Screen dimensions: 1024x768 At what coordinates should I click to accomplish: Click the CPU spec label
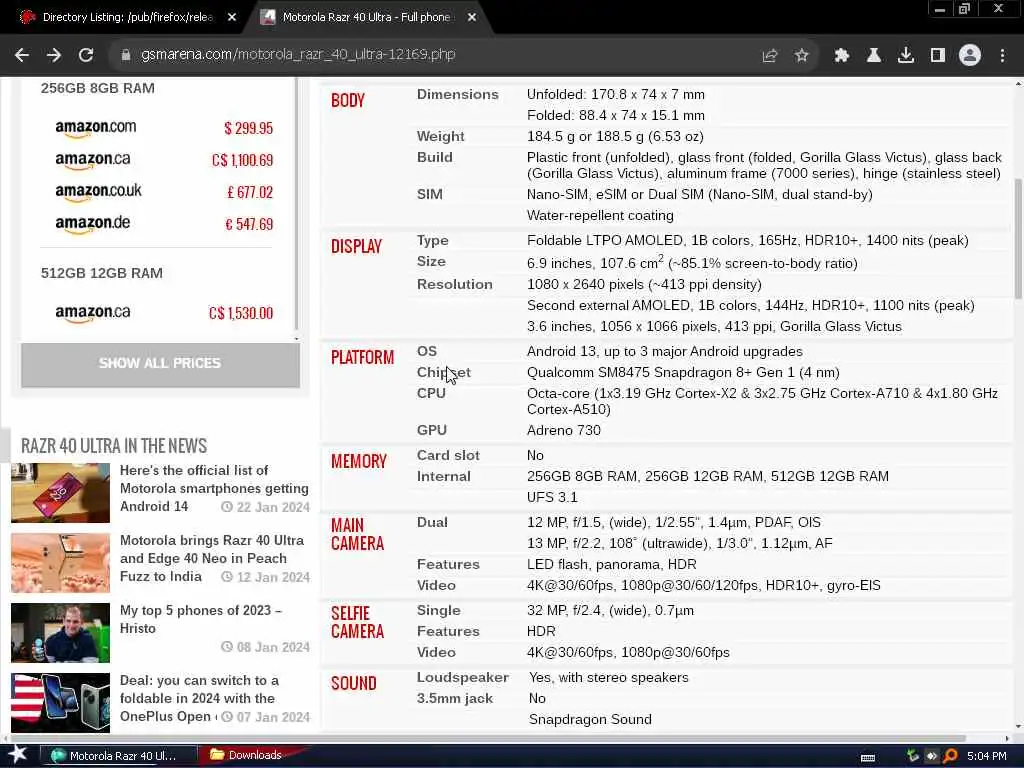click(x=431, y=393)
